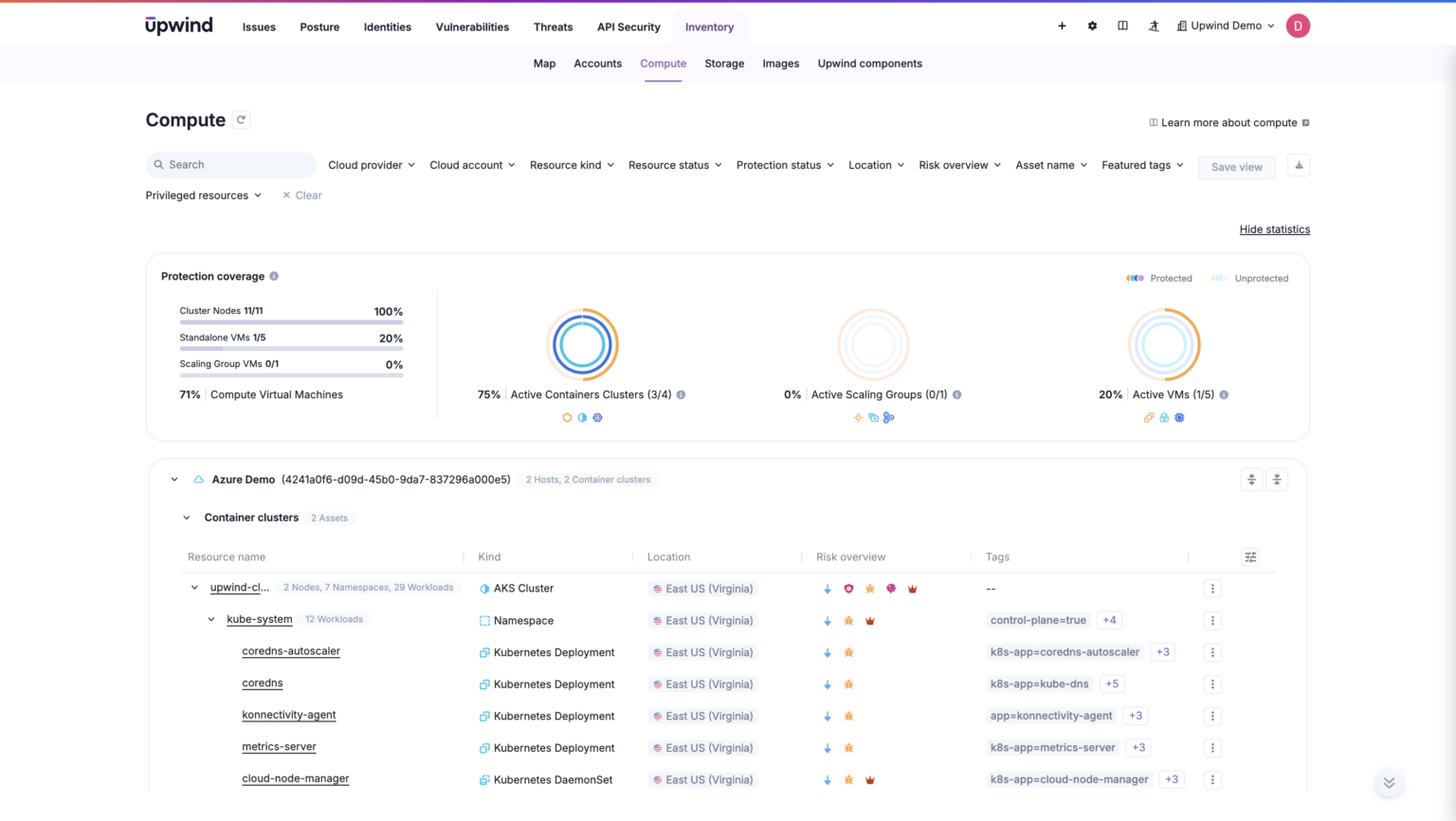This screenshot has height=821, width=1456.
Task: Click the shield risk icon for the AKS Cluster
Action: pos(848,588)
